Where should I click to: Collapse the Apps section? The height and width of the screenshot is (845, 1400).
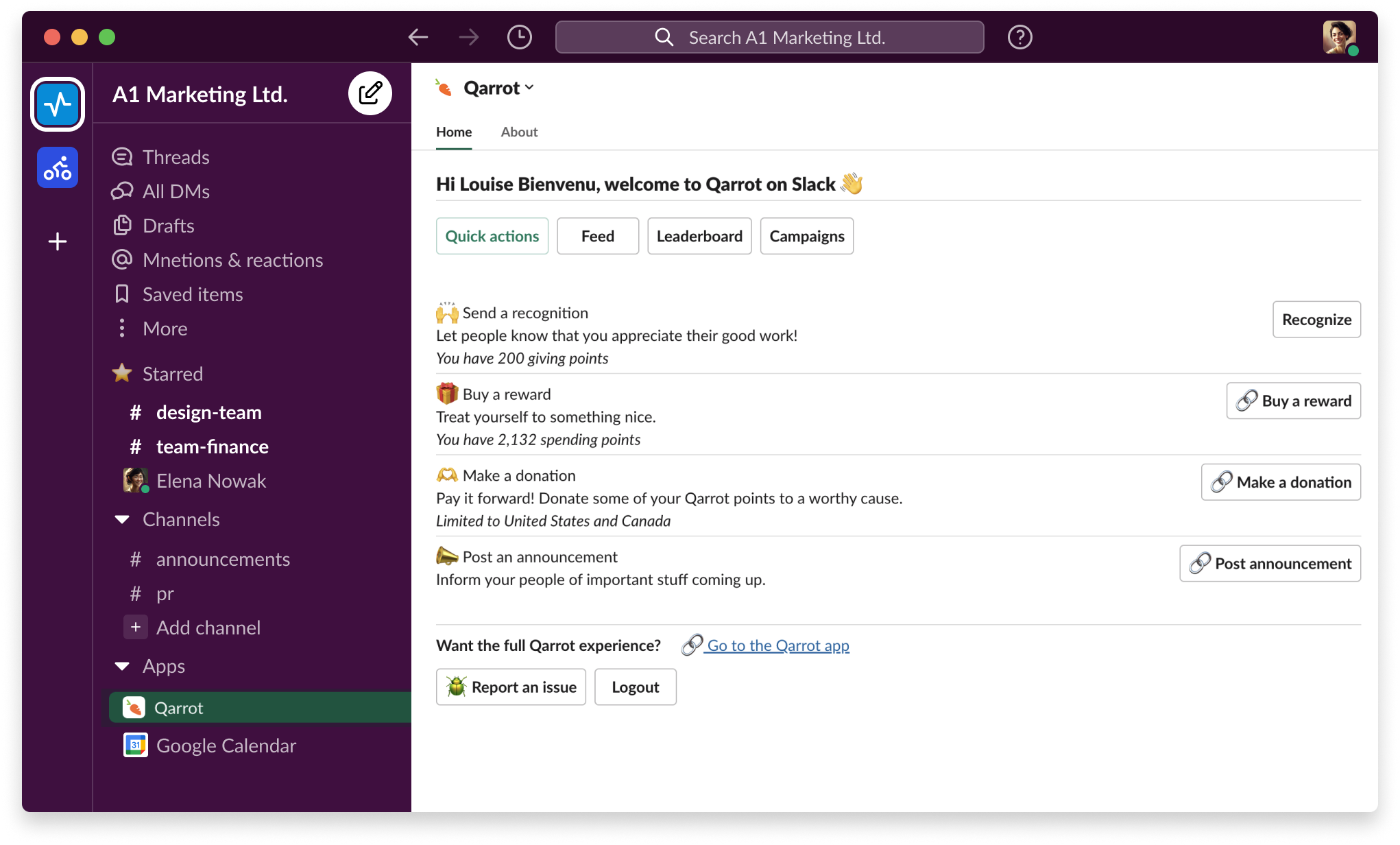pos(122,666)
